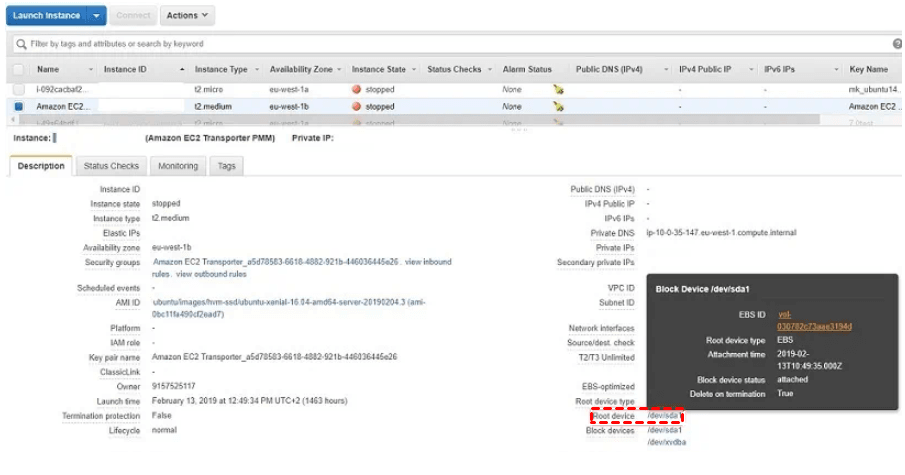Click the Launch time value February 13, 2019
905x475 pixels.
(249, 401)
